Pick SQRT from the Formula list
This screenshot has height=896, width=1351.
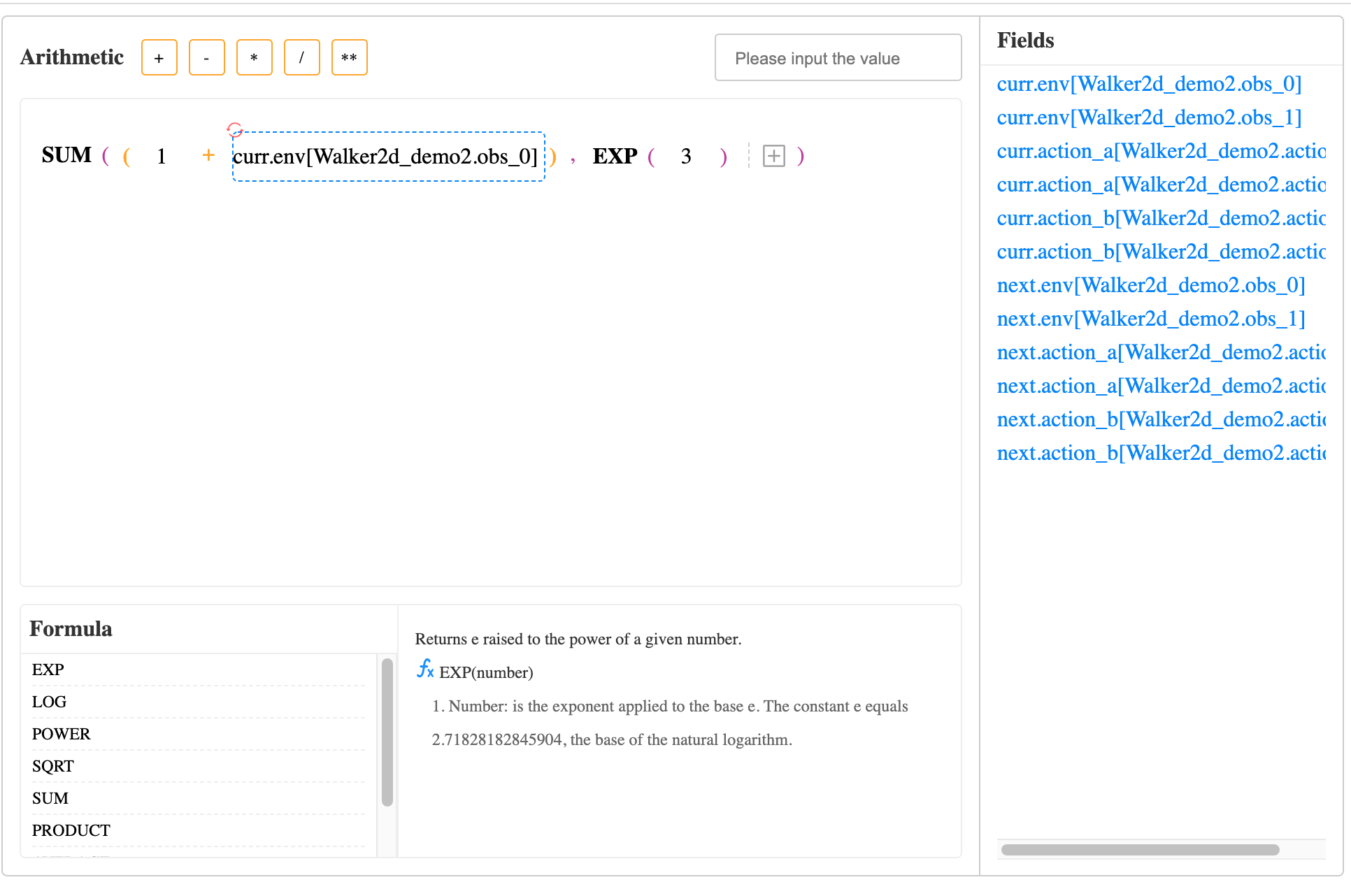53,766
